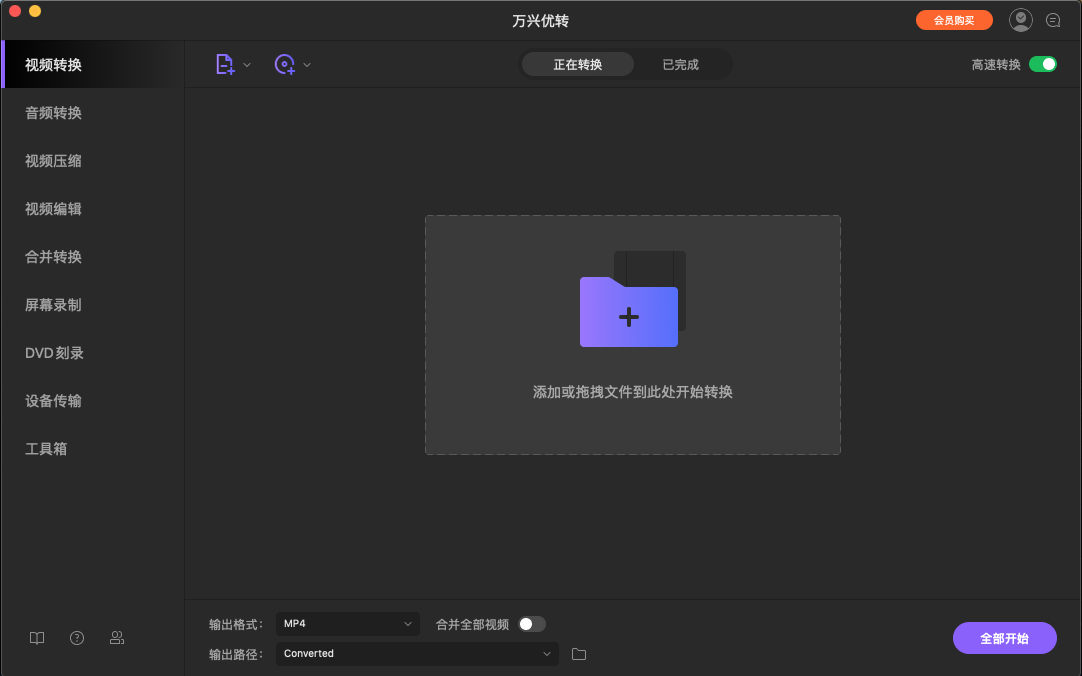Click the load DVD disc icon
1082x676 pixels.
pos(284,63)
